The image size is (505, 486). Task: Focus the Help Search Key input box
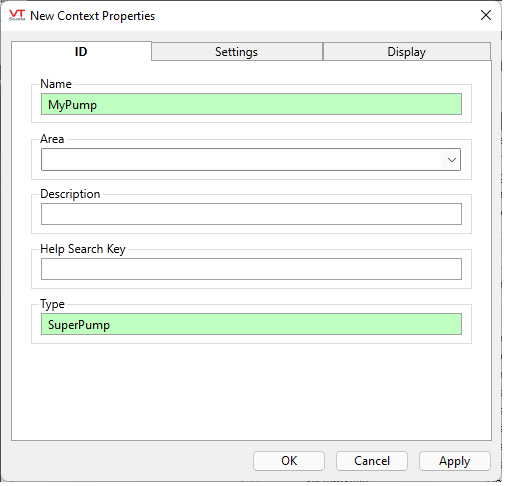pyautogui.click(x=251, y=269)
